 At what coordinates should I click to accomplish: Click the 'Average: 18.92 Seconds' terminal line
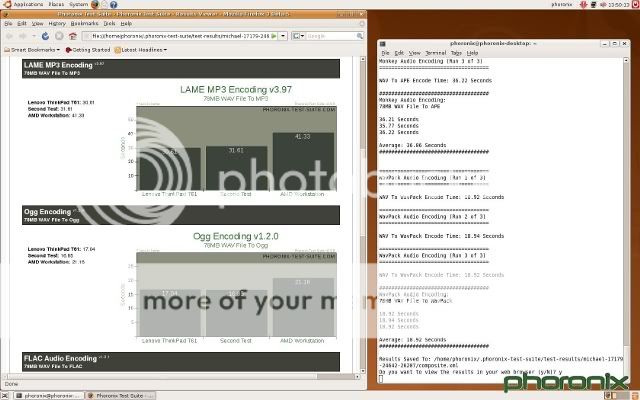pos(412,340)
